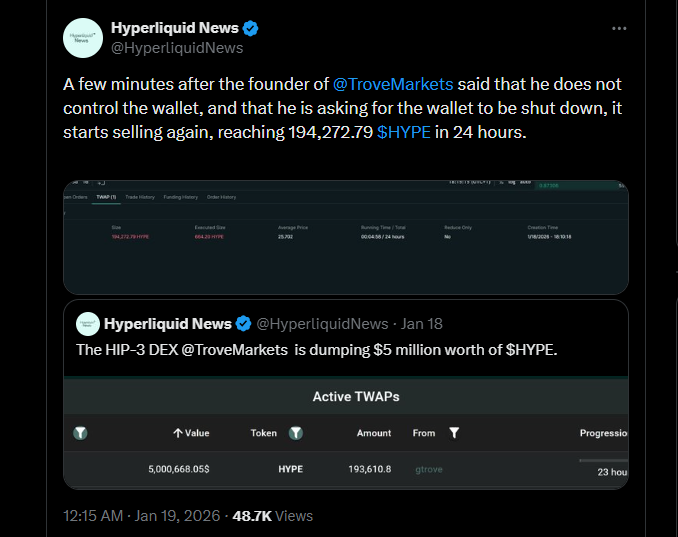Sort by the Value column arrow
Viewport: 678px width, 537px height.
coord(178,433)
